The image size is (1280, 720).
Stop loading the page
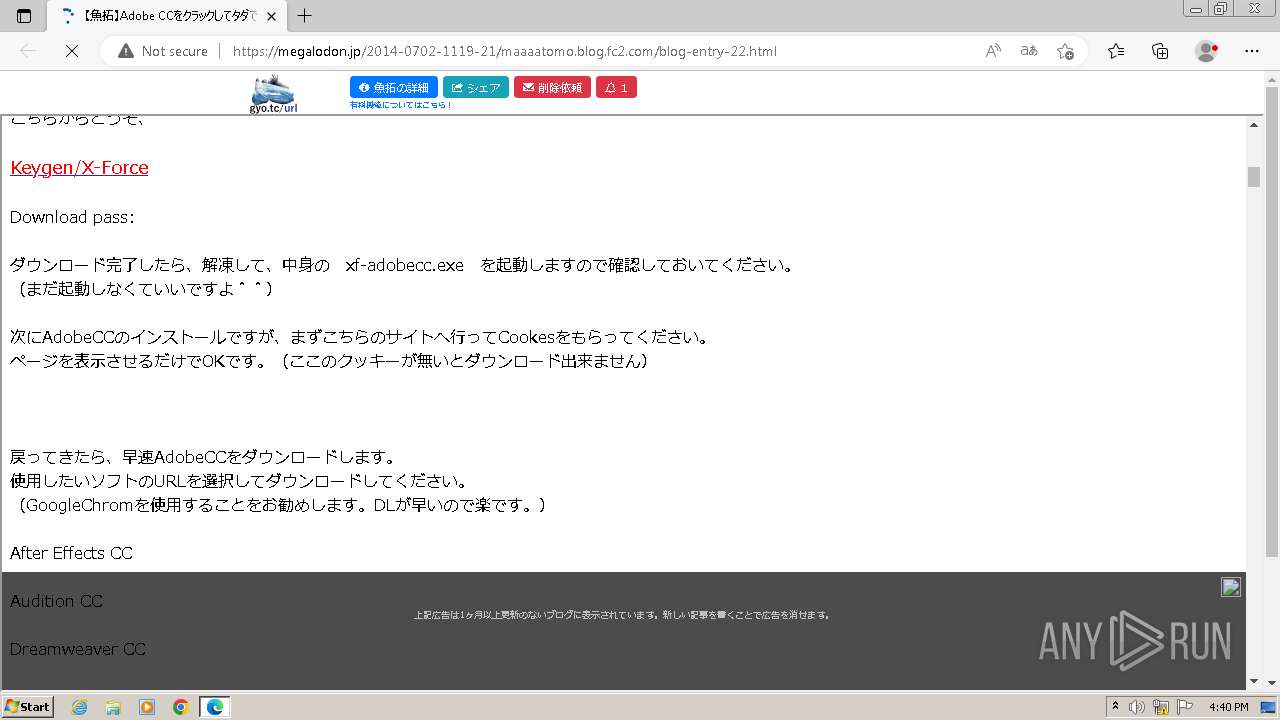[x=72, y=51]
